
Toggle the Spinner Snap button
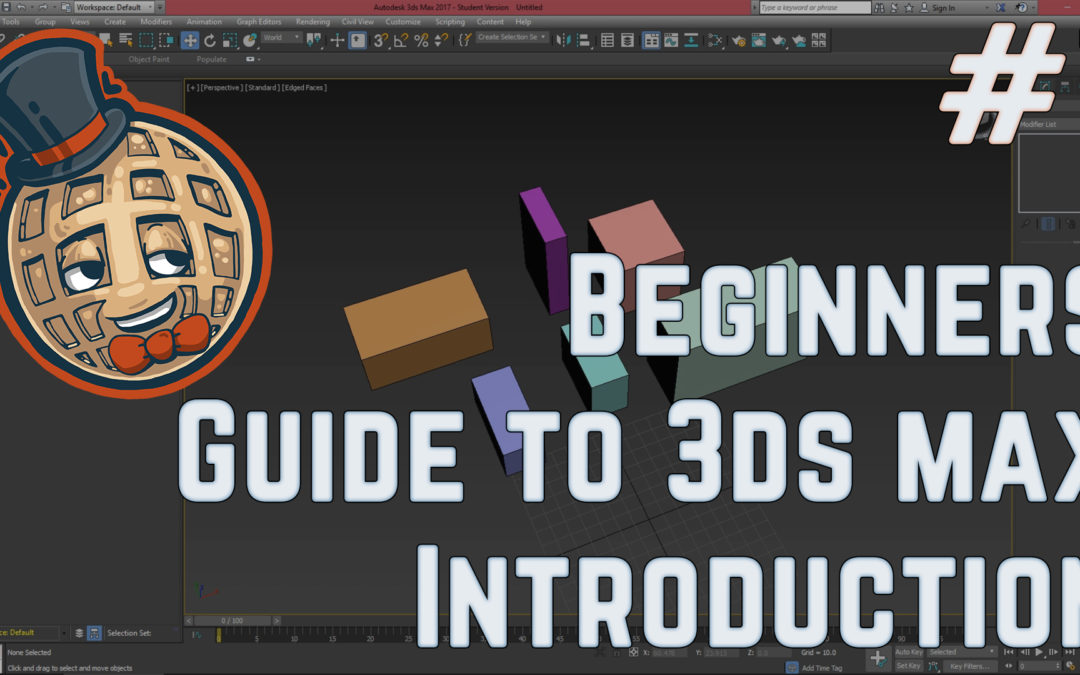point(440,40)
